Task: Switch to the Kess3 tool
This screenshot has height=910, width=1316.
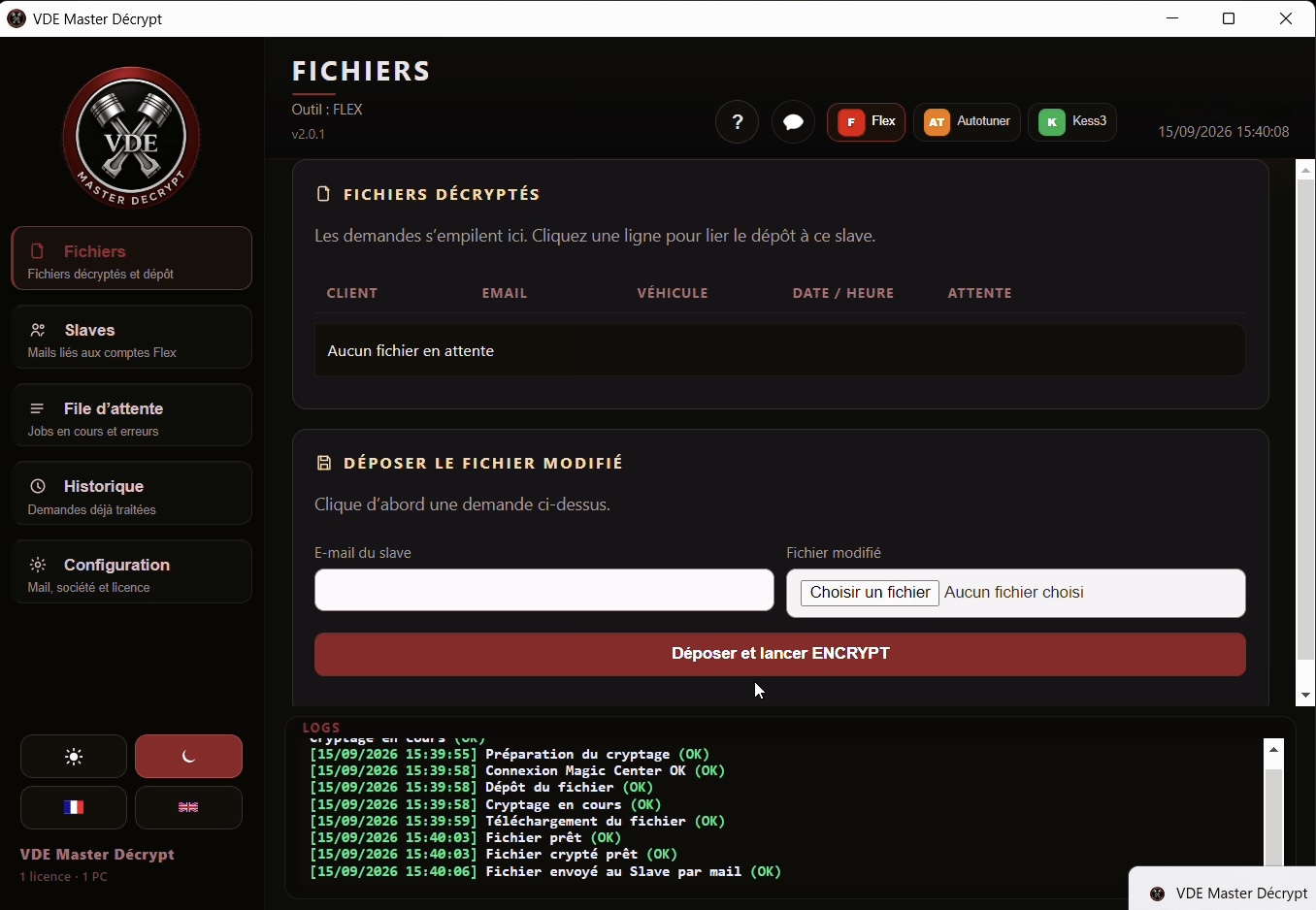Action: (x=1073, y=122)
